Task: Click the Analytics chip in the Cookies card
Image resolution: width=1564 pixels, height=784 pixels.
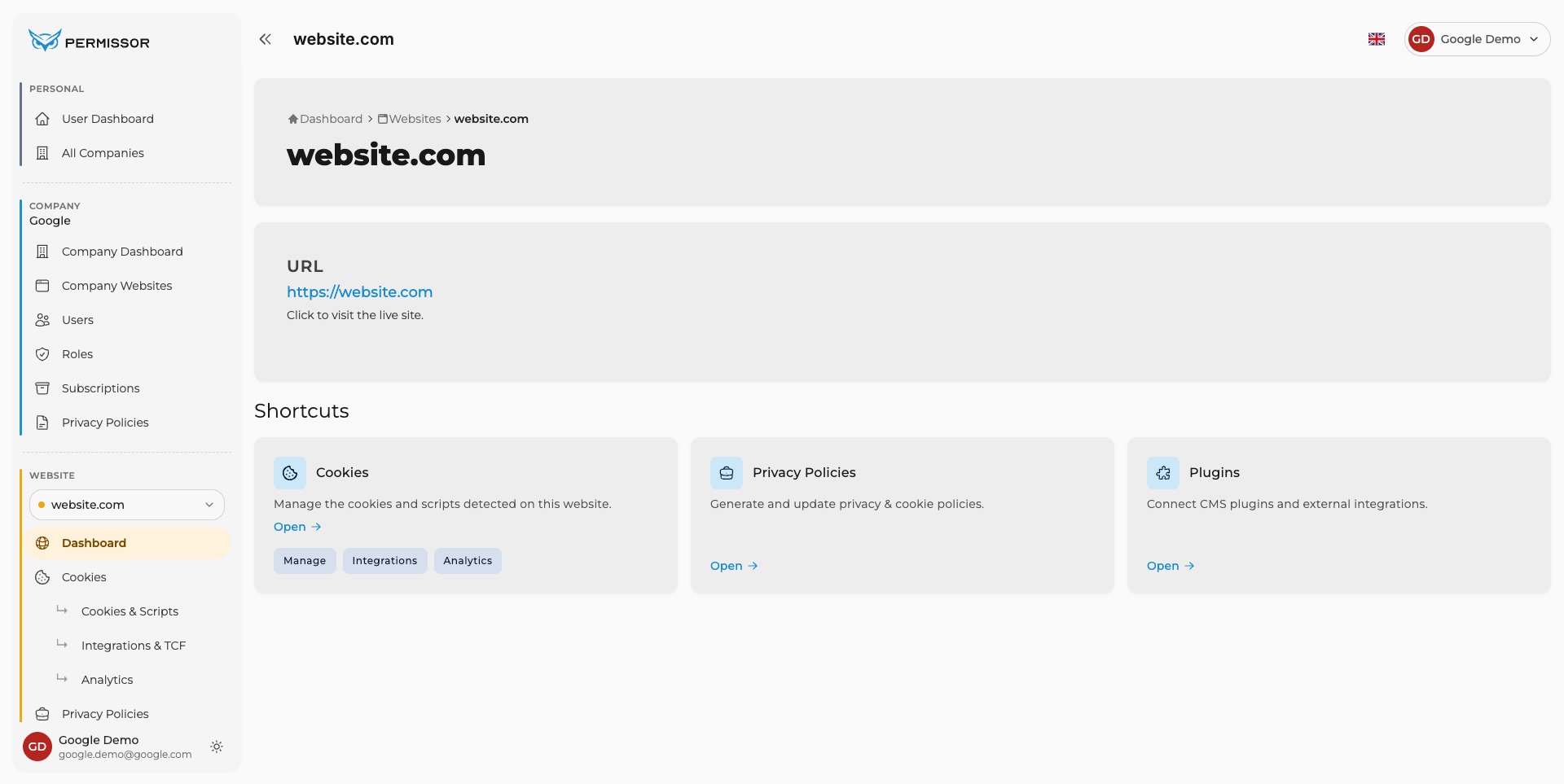Action: coord(468,561)
